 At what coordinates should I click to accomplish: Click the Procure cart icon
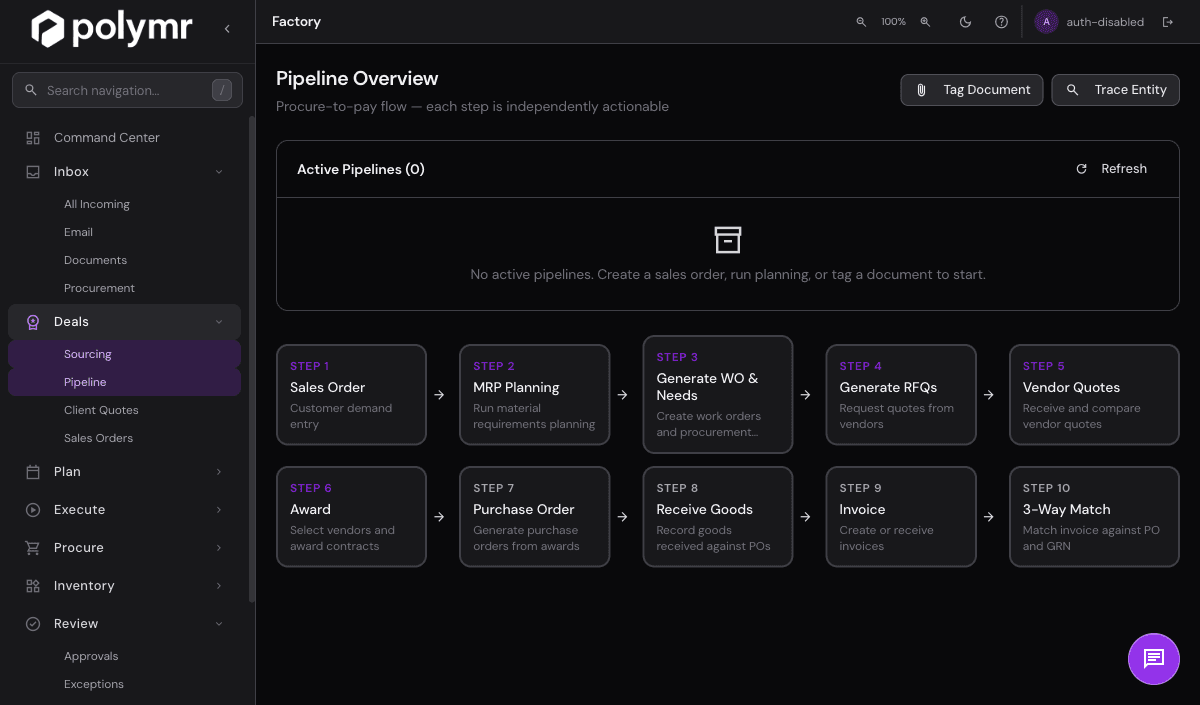click(x=33, y=548)
